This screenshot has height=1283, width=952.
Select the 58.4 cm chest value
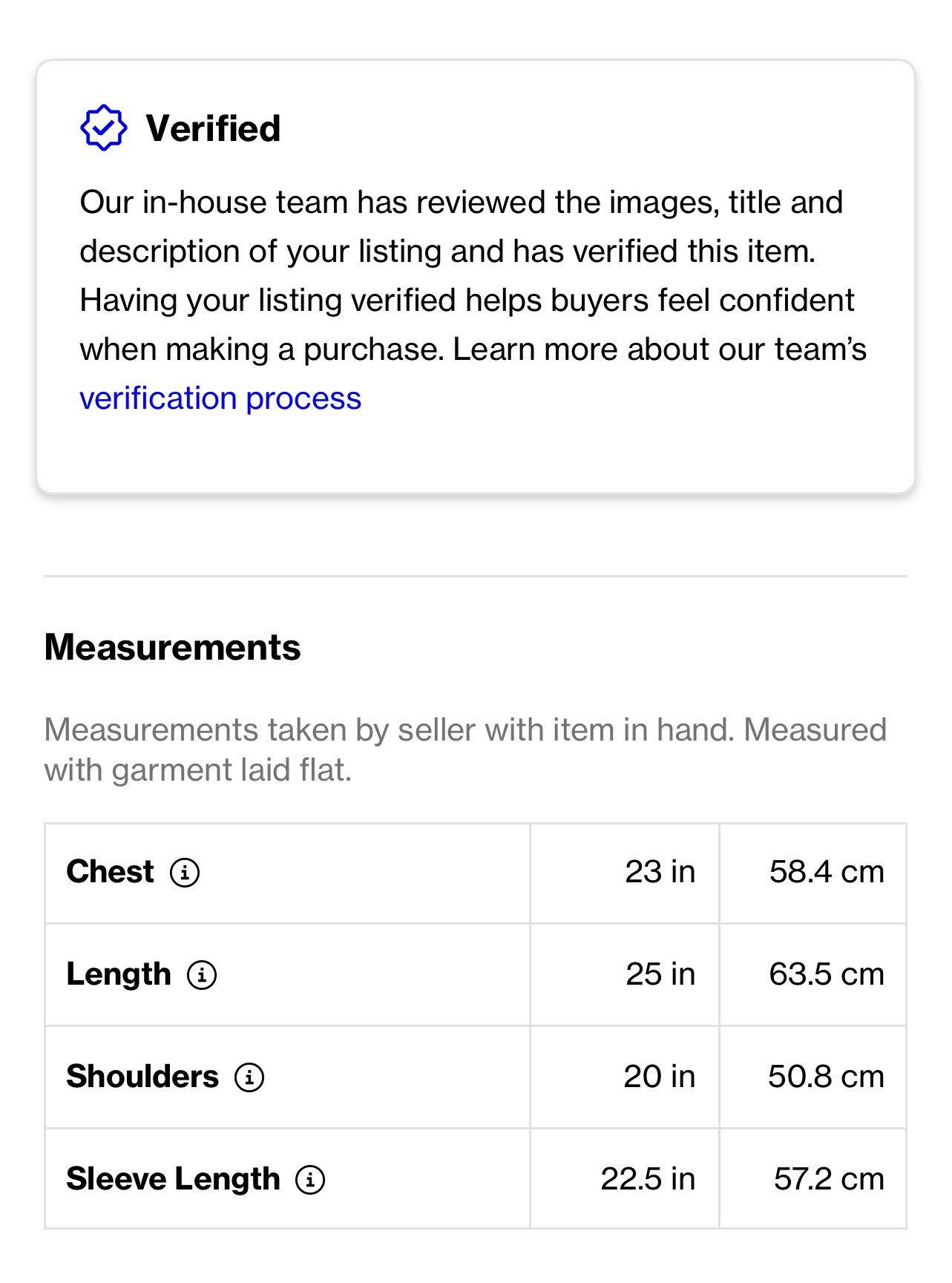click(827, 872)
